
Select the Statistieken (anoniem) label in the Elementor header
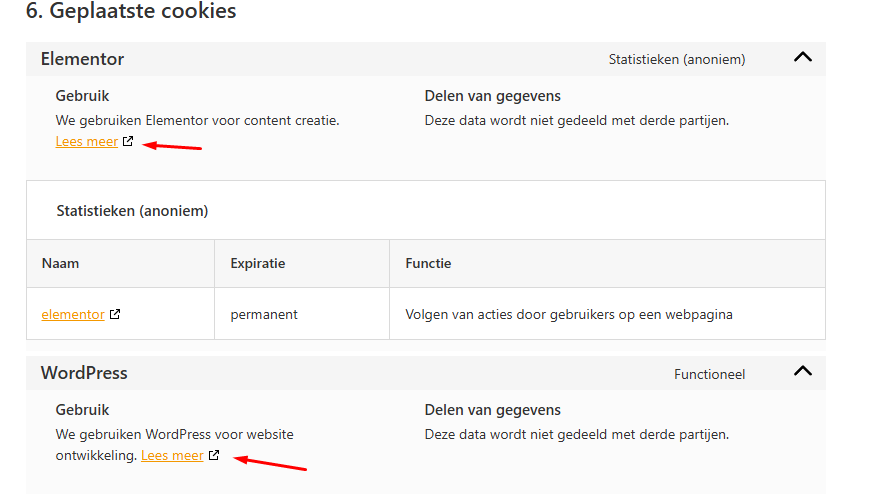tap(677, 59)
